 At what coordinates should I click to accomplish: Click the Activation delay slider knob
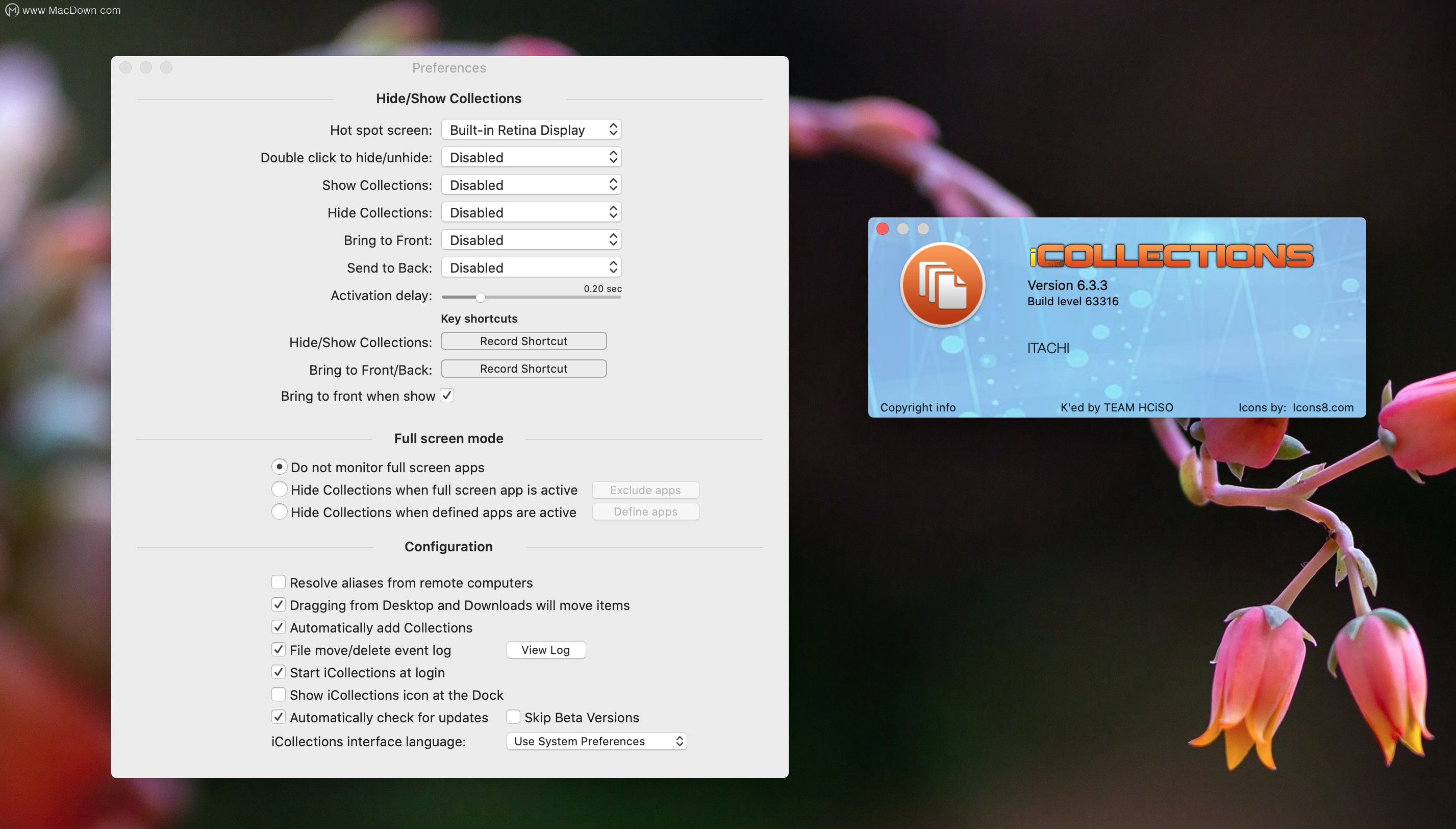(480, 297)
